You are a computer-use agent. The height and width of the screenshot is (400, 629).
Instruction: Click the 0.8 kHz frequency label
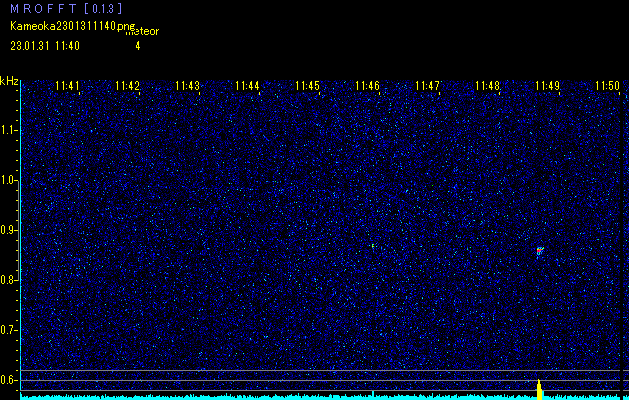[x=9, y=280]
